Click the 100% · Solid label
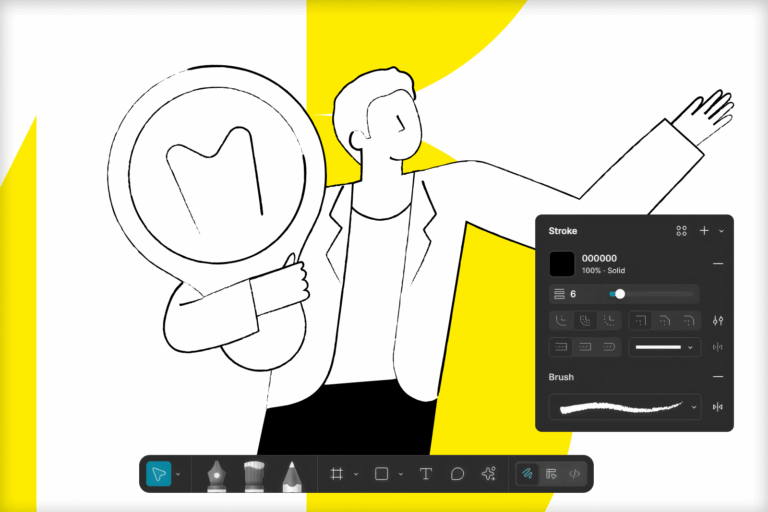Screen dimensions: 768x512 click(x=603, y=270)
